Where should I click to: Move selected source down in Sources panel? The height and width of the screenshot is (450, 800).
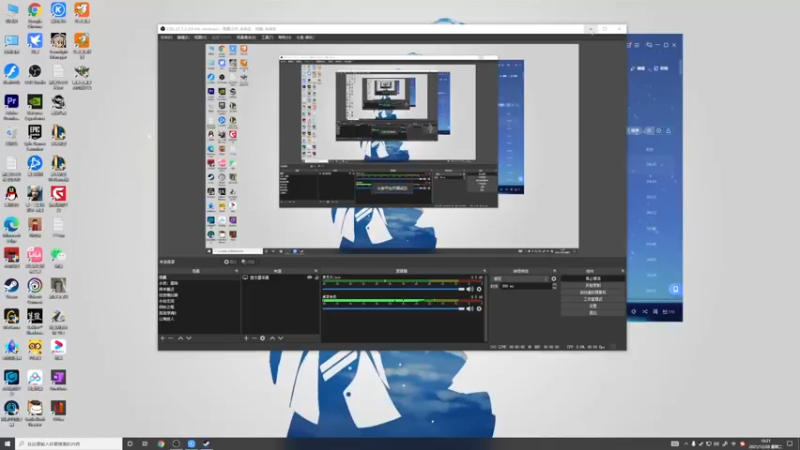coord(281,338)
